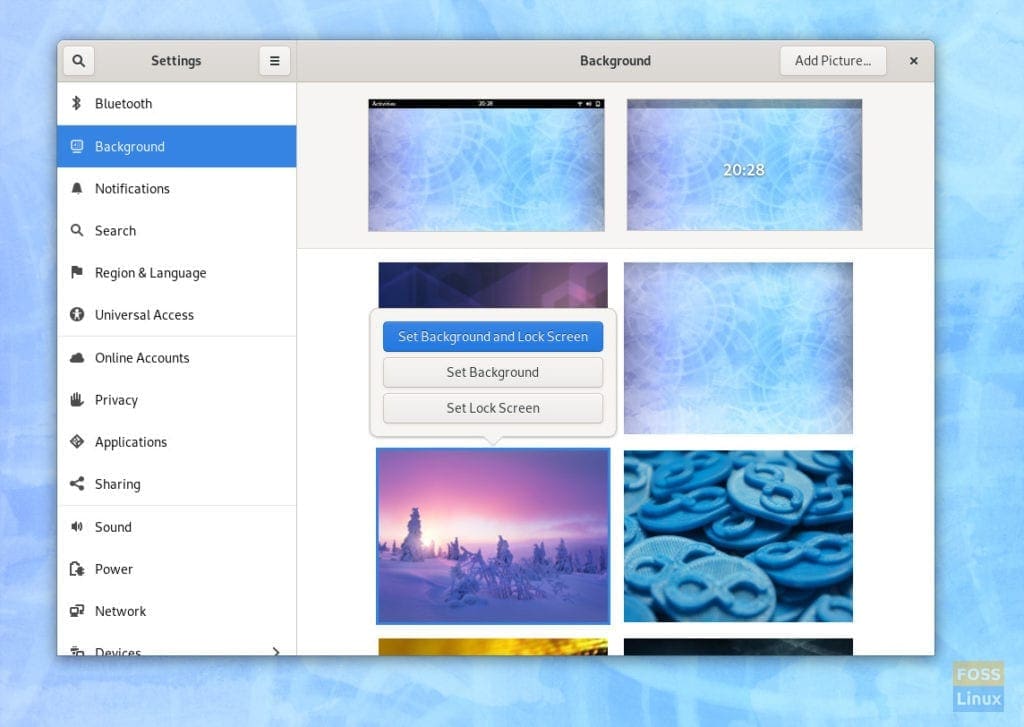Screen dimensions: 1024x727
Task: Select the blue infinity tokens wallpaper thumbnail
Action: pos(738,536)
